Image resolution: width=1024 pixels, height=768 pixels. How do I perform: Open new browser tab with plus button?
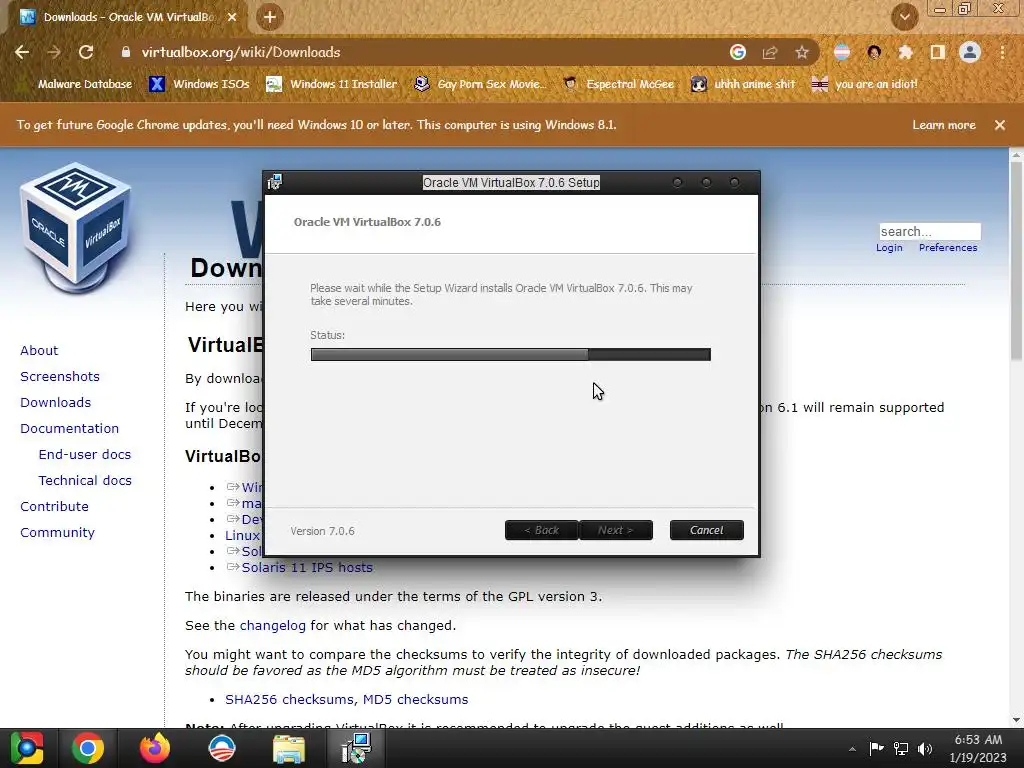(270, 17)
